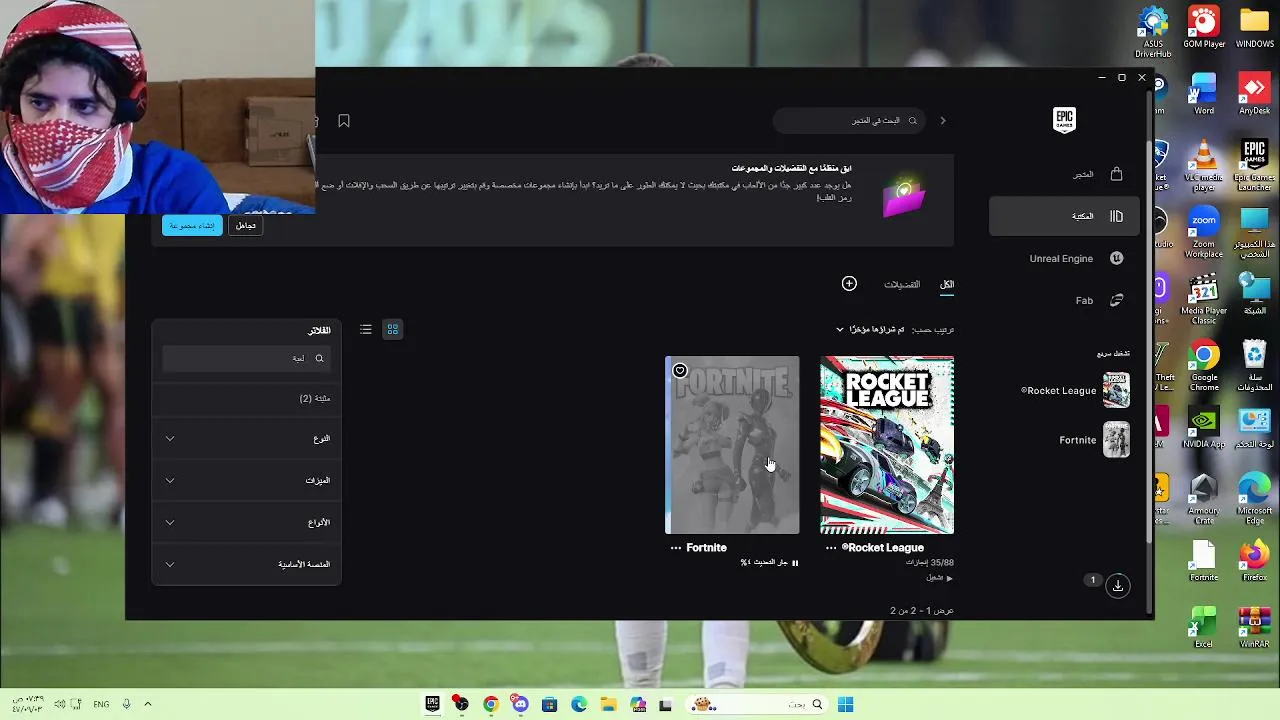Screen dimensions: 1280x720
Task: Open AnyDesk desktop shortcut
Action: (1255, 94)
